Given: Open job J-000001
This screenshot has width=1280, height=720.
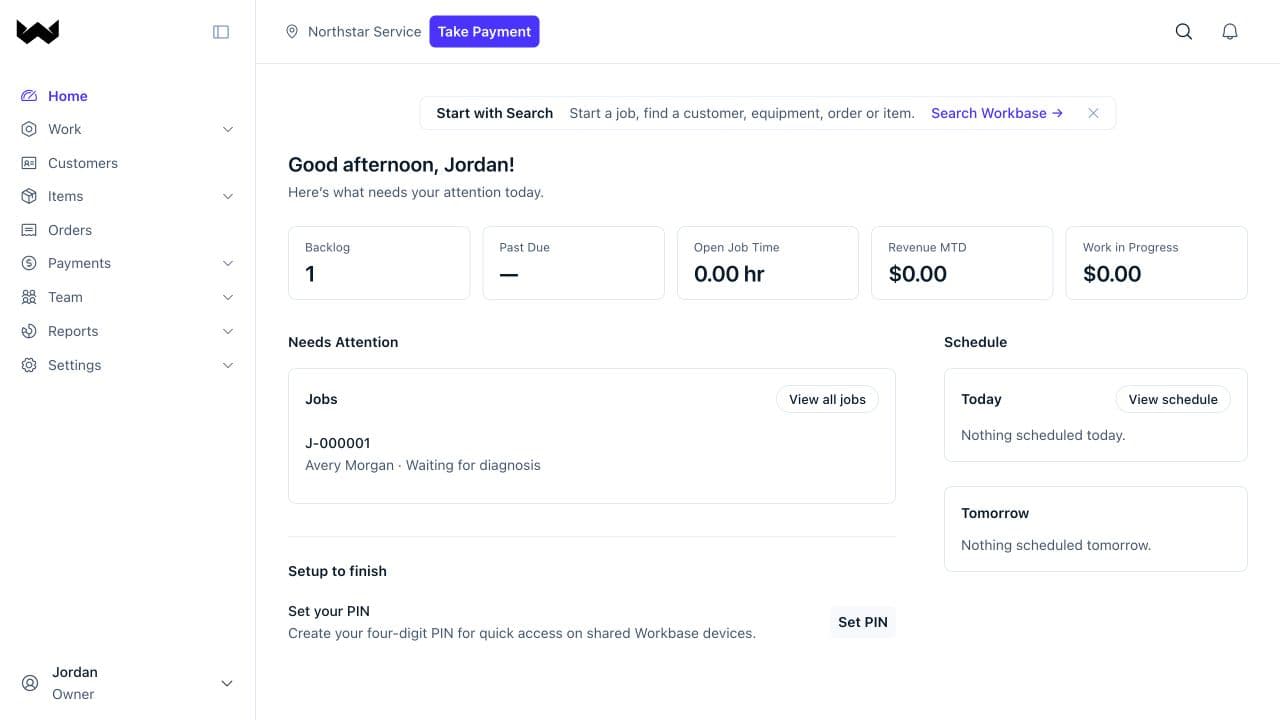Looking at the screenshot, I should point(338,443).
